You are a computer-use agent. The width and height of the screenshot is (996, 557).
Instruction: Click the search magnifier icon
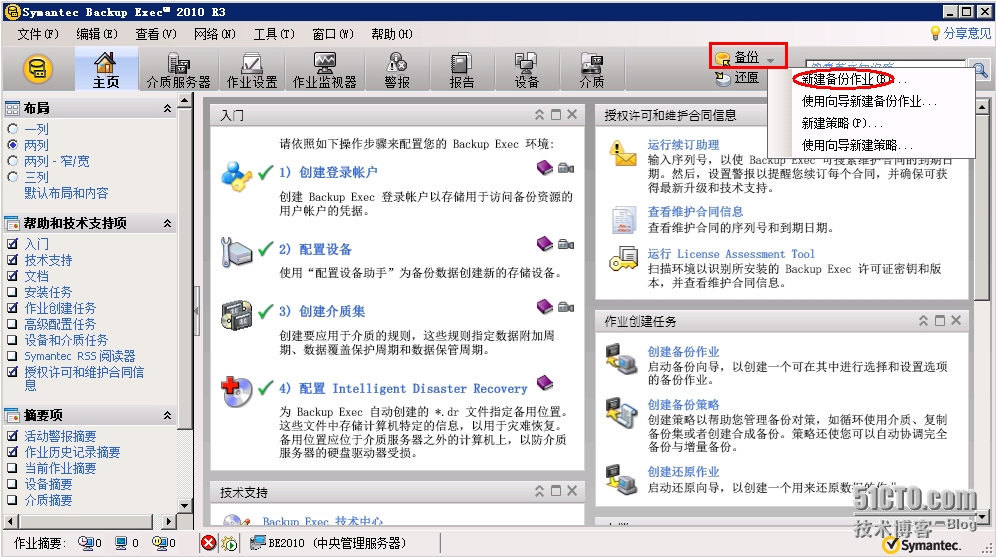point(980,70)
